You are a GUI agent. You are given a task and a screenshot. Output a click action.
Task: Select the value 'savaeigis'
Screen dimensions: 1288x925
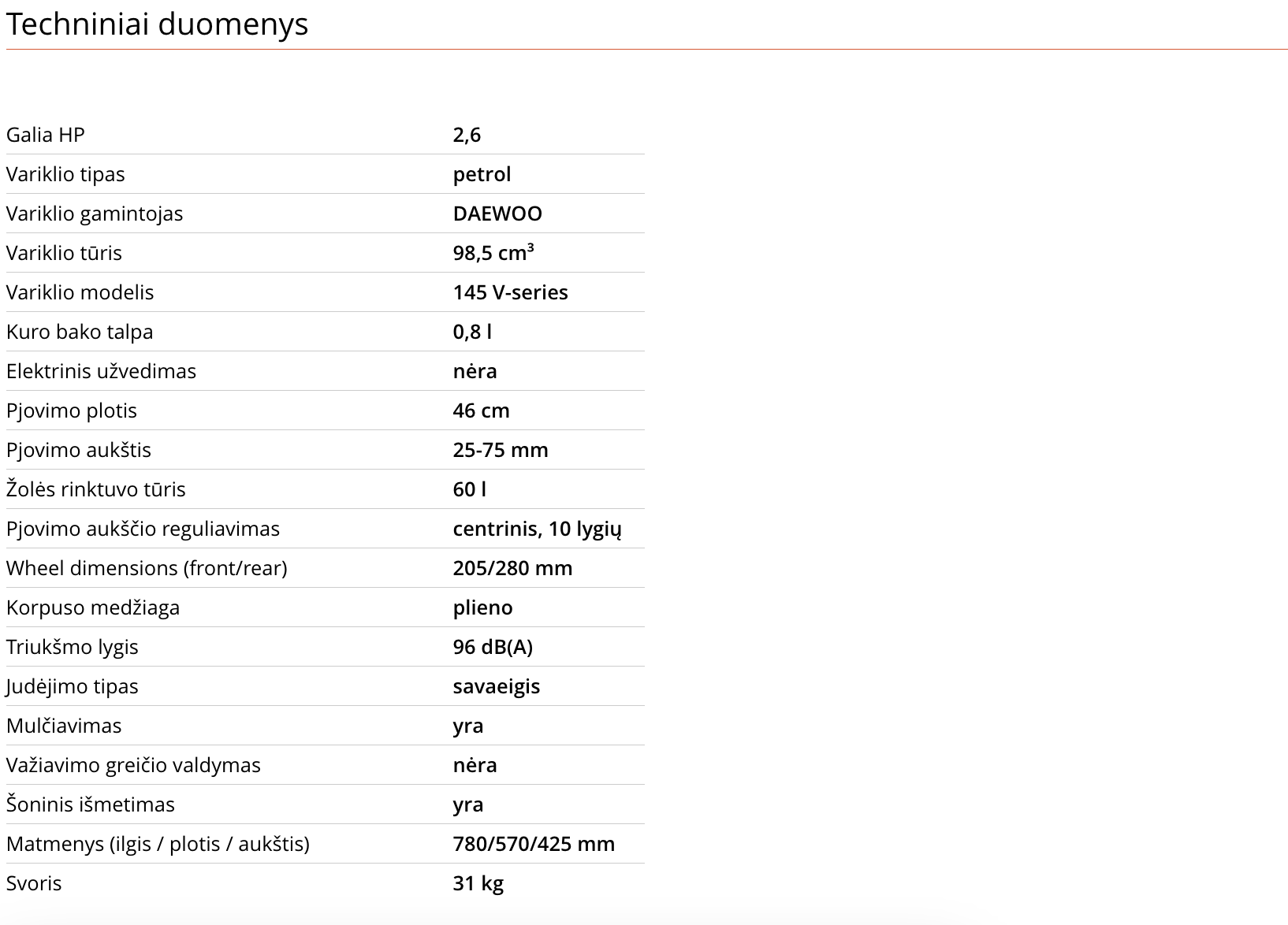coord(497,686)
